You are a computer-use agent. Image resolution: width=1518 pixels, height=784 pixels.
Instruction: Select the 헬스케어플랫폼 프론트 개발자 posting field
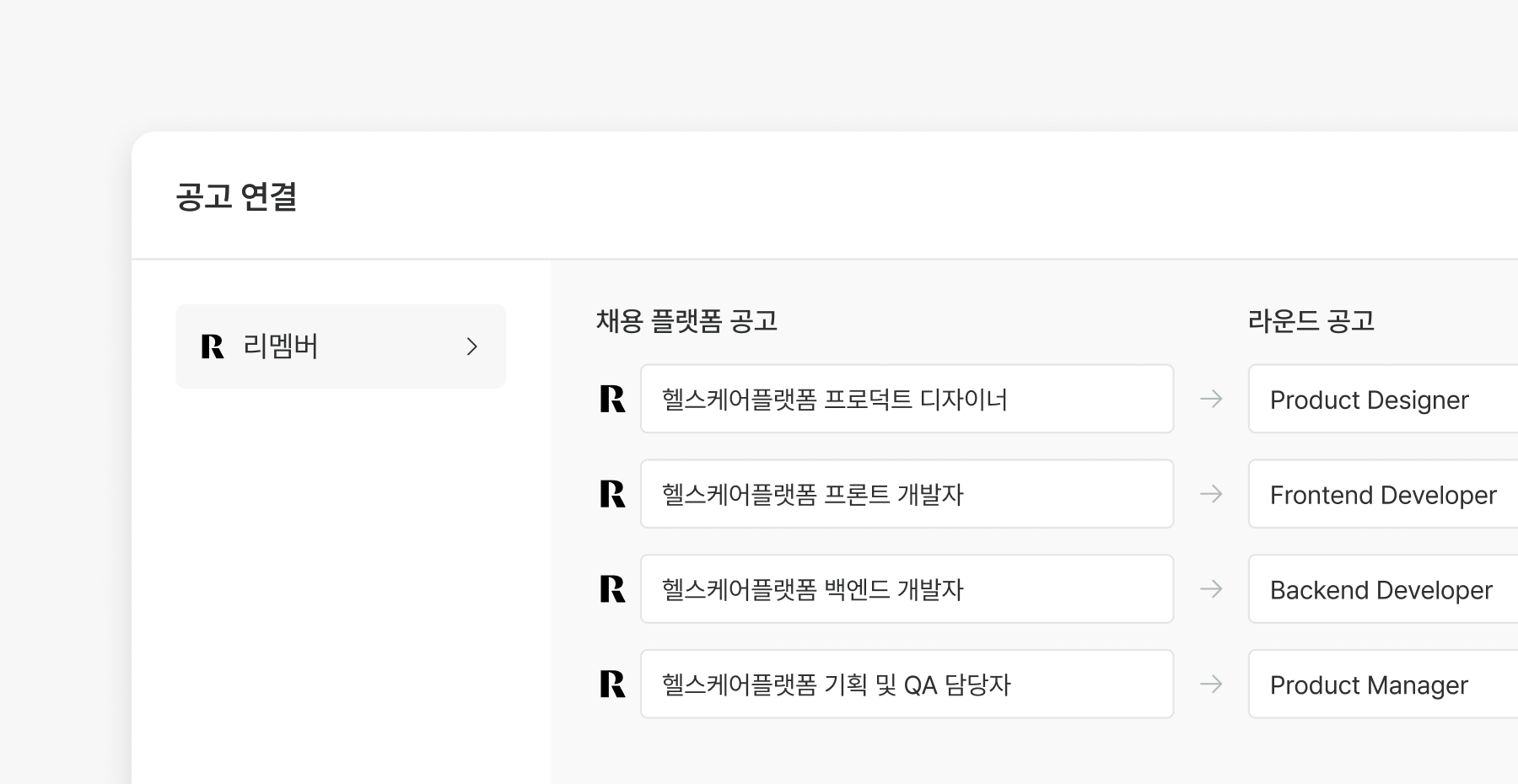coord(907,494)
